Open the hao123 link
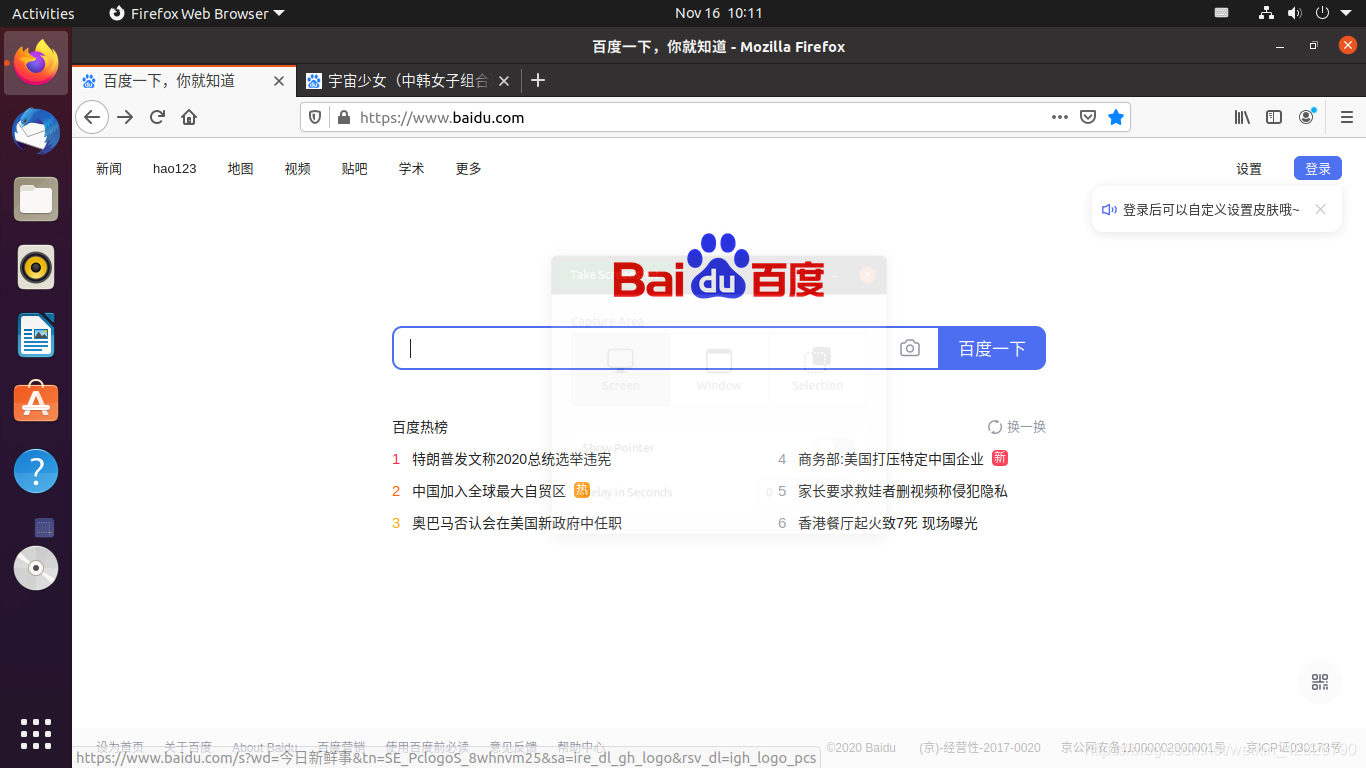 pyautogui.click(x=175, y=169)
